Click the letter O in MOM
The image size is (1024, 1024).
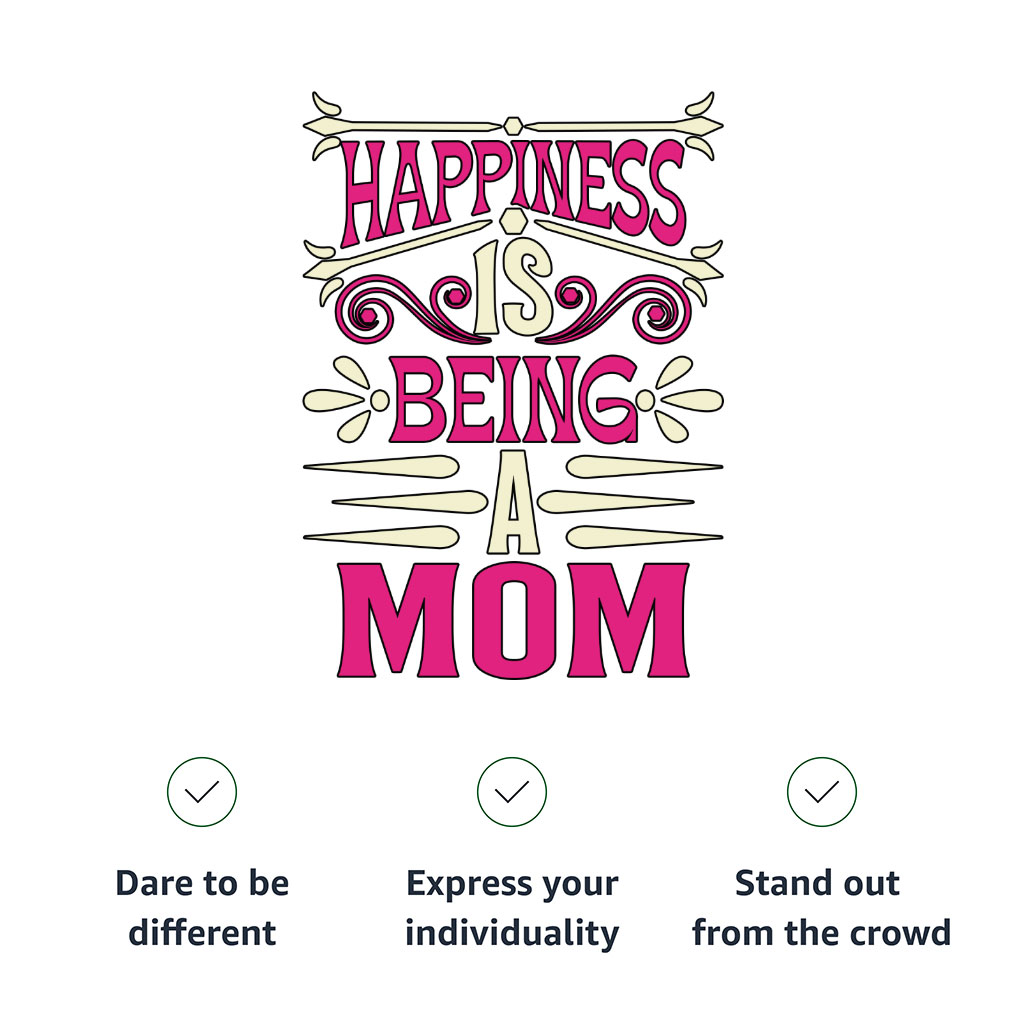click(x=513, y=619)
